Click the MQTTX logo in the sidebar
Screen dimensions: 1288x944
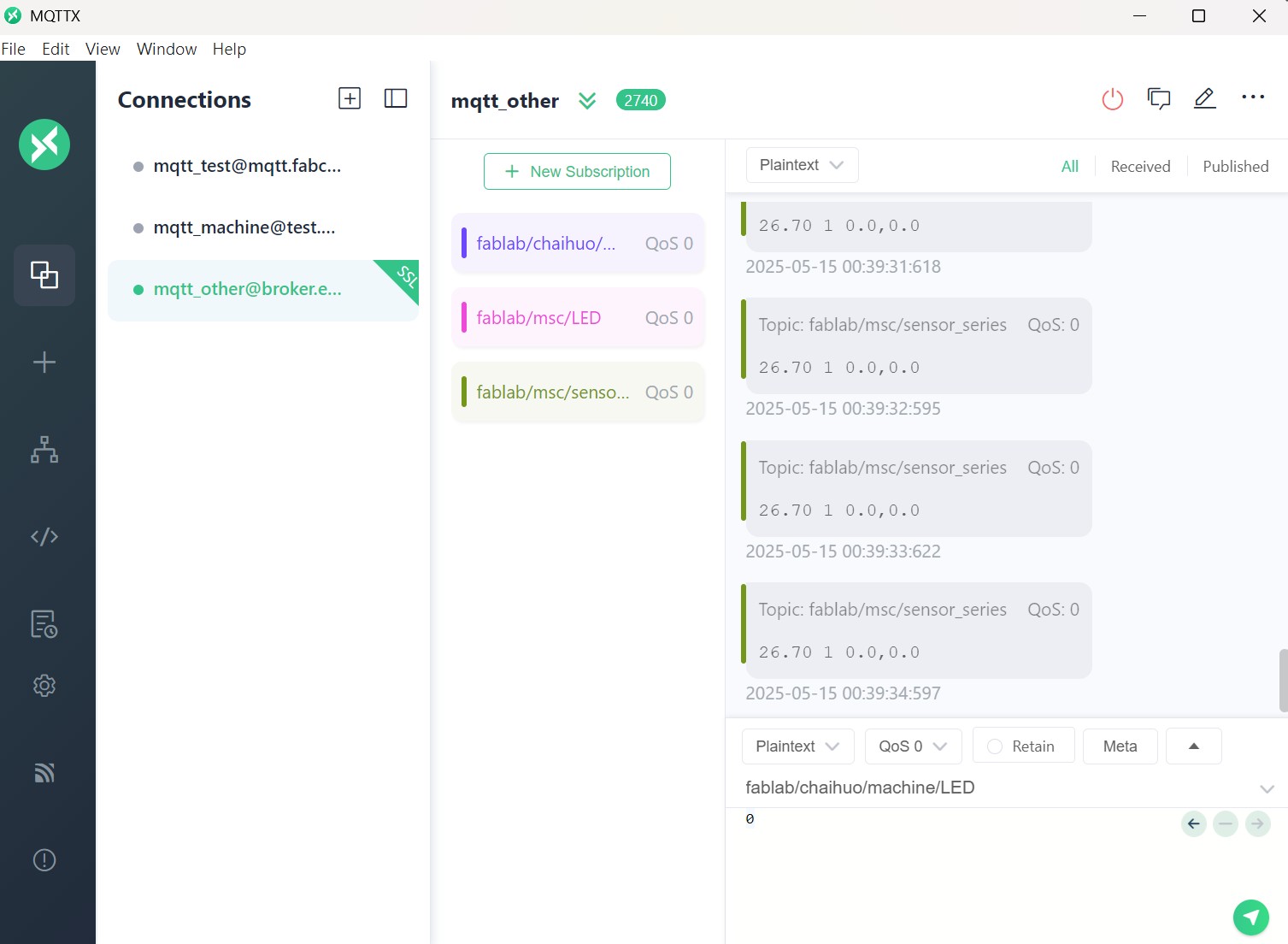(x=44, y=145)
